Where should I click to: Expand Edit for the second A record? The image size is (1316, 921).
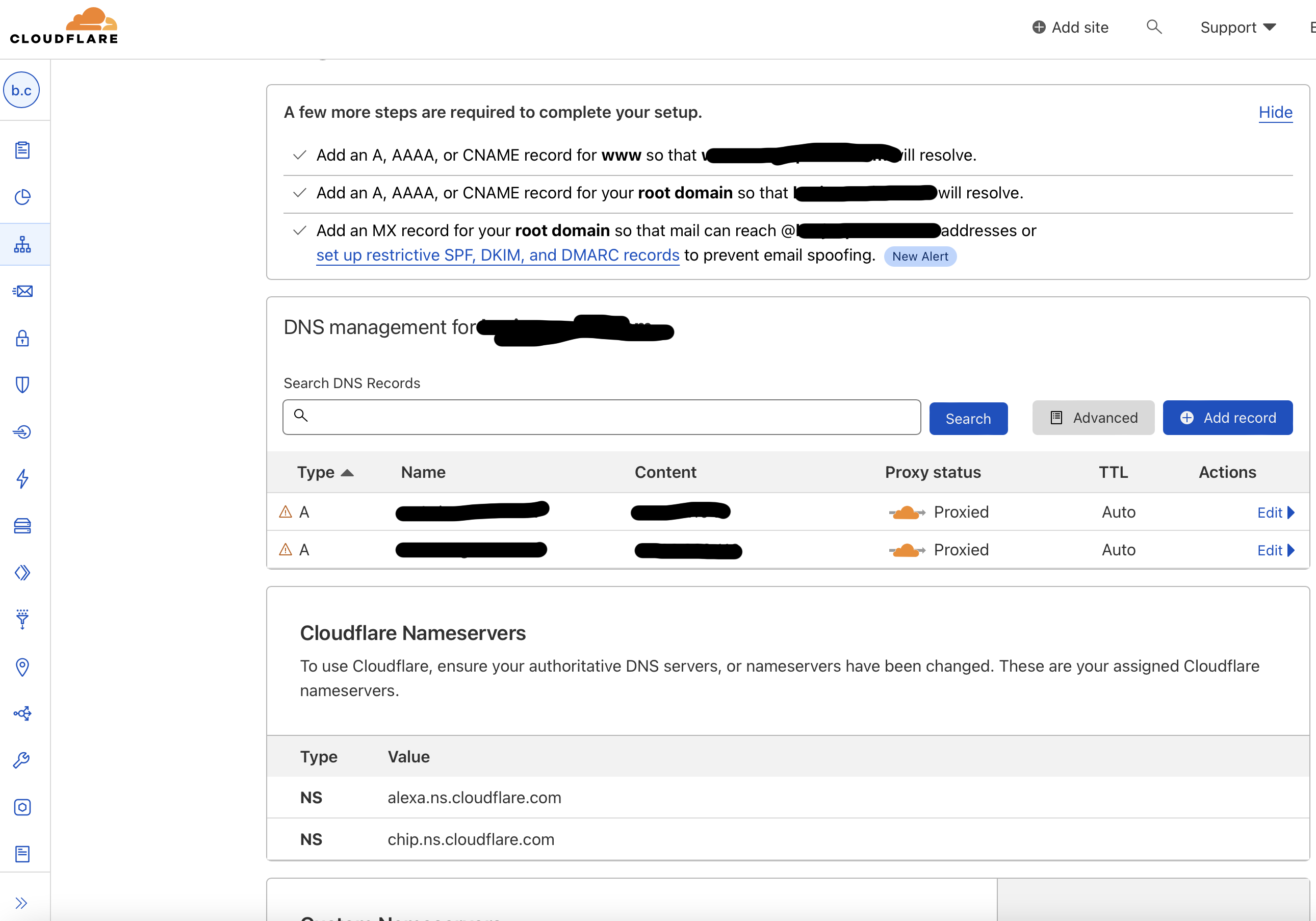pos(1275,550)
